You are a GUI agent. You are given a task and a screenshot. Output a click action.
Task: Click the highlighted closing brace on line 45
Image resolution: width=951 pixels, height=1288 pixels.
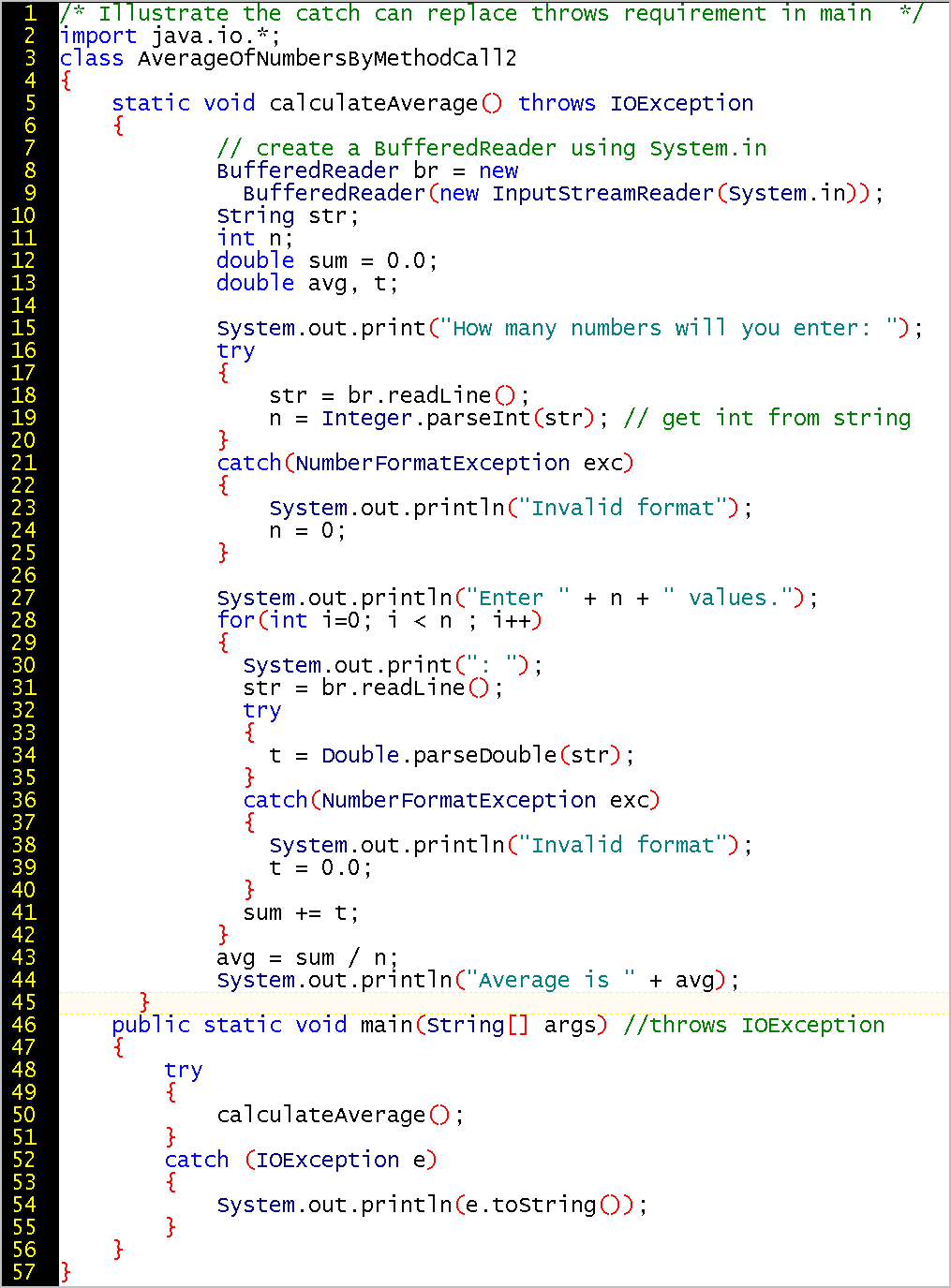(x=144, y=1002)
